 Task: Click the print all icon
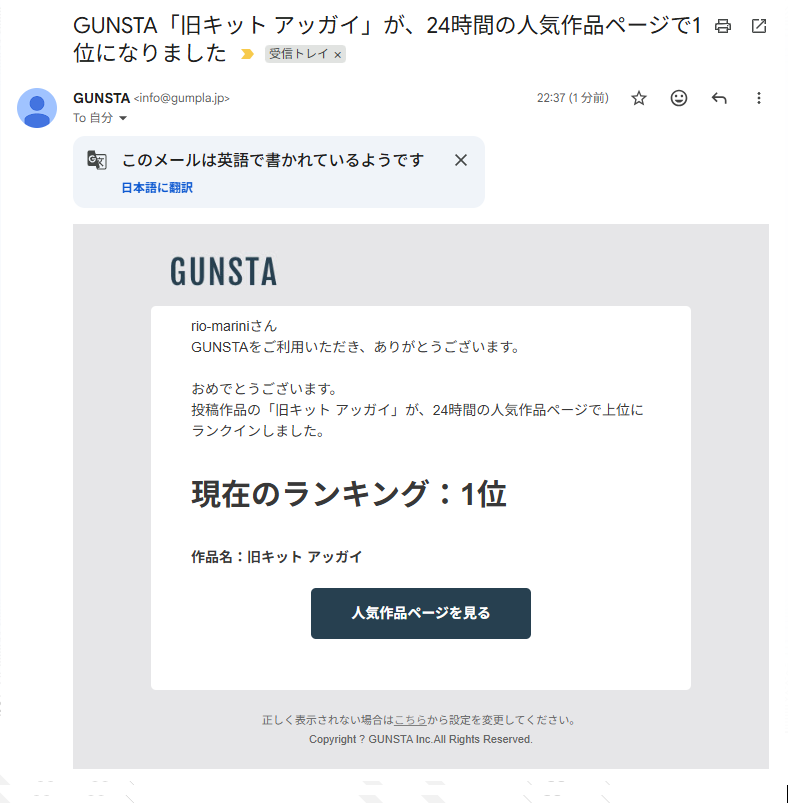(723, 26)
